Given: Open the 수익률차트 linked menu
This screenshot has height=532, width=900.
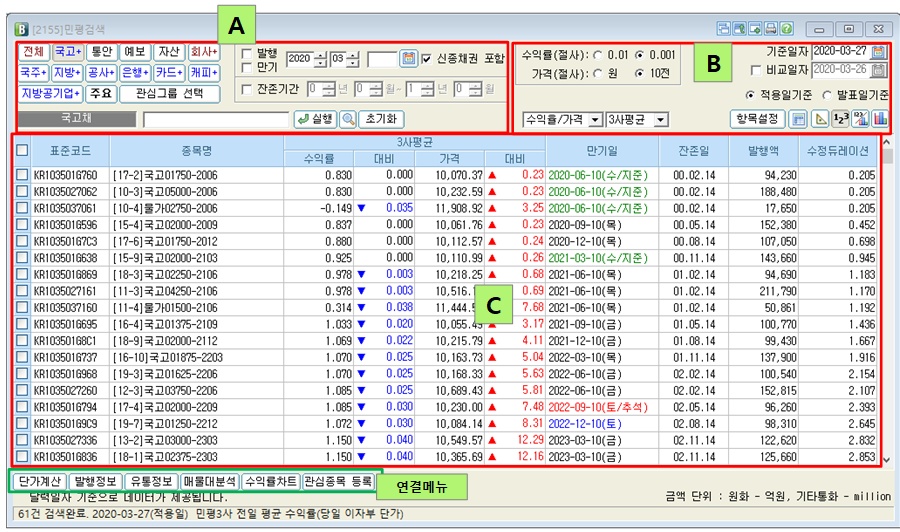Looking at the screenshot, I should 271,481.
